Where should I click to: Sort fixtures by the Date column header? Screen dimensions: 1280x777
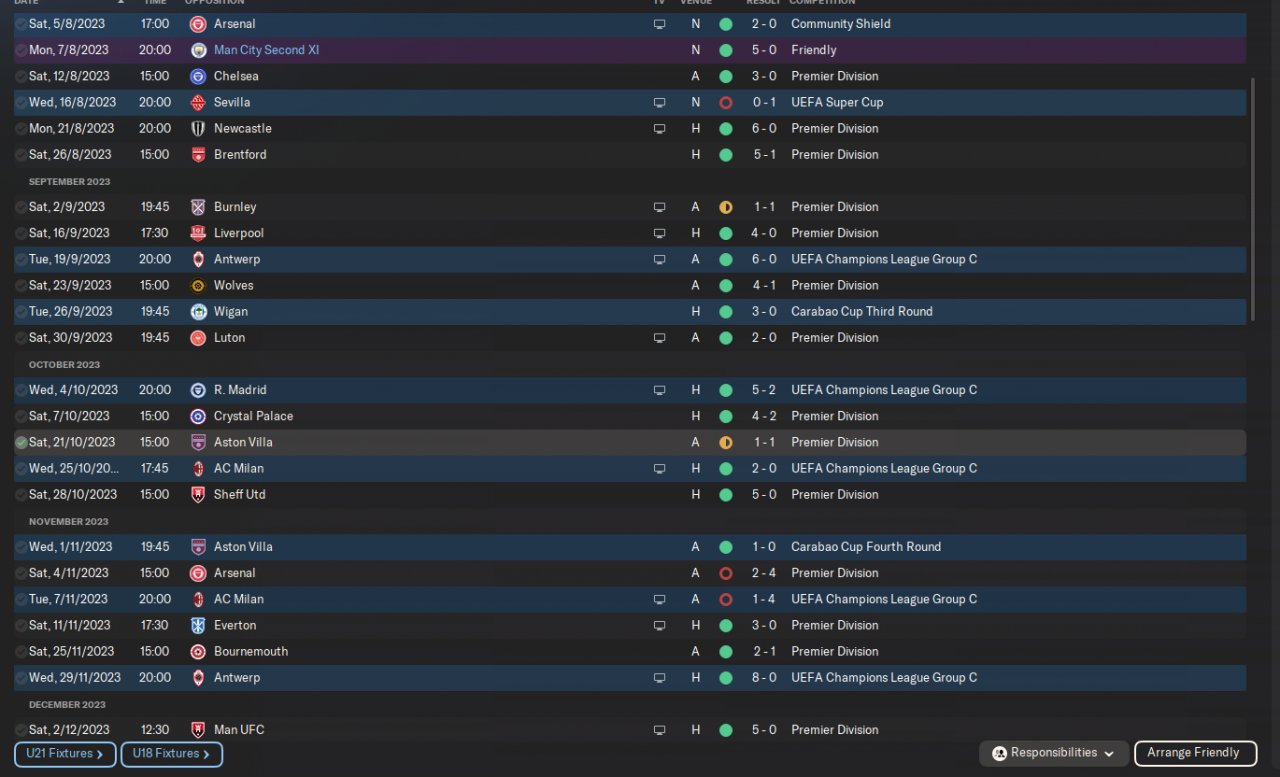pos(27,2)
